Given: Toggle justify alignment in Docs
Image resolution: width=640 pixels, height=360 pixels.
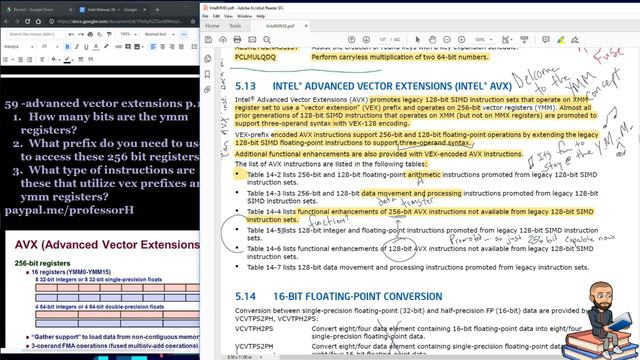Looking at the screenshot, I should (x=181, y=47).
